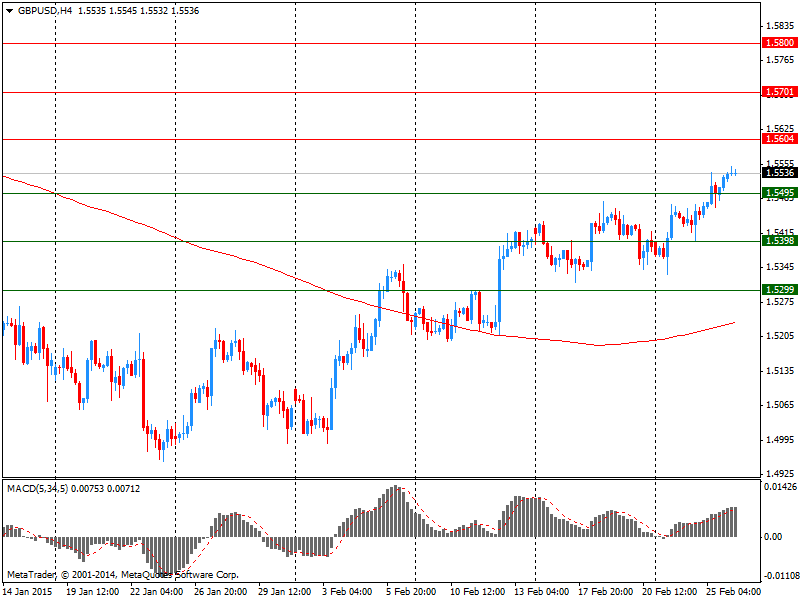Viewport: 800px width, 600px height.
Task: Click the 25 Feb 04:00 time label
Action: pyautogui.click(x=734, y=592)
